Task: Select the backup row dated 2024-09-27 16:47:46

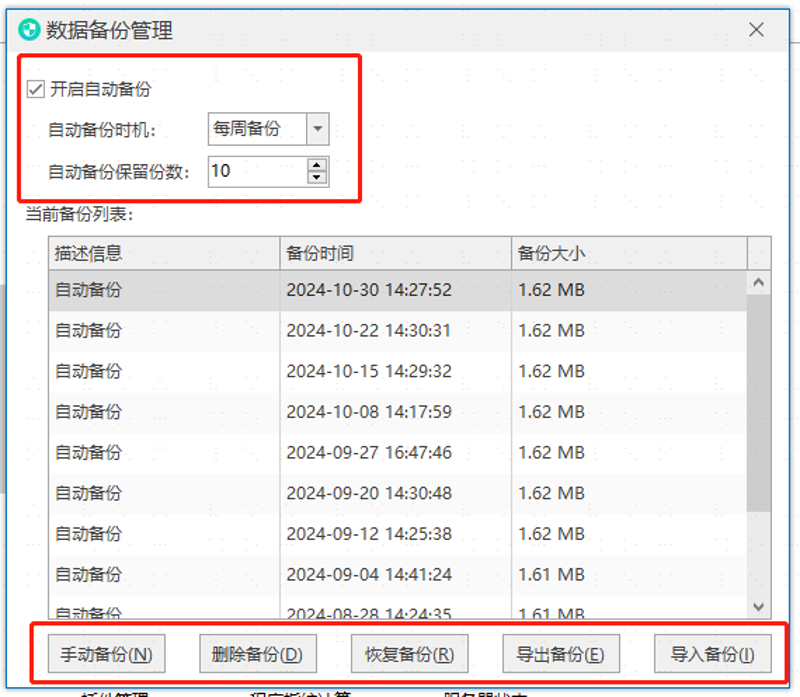Action: click(397, 453)
